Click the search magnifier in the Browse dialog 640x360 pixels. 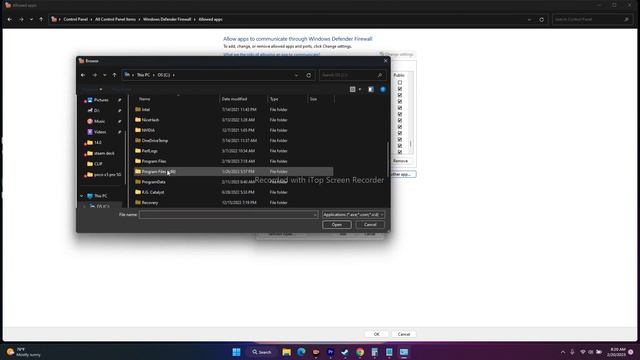click(380, 75)
